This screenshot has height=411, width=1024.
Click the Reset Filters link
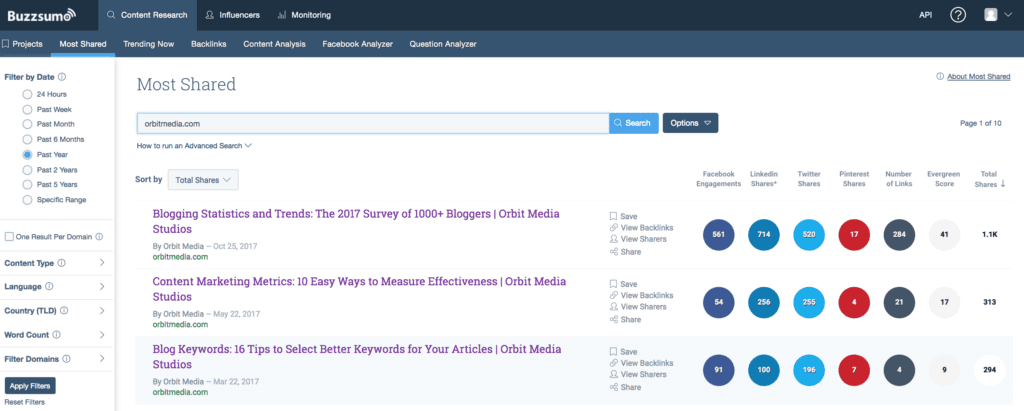[25, 403]
